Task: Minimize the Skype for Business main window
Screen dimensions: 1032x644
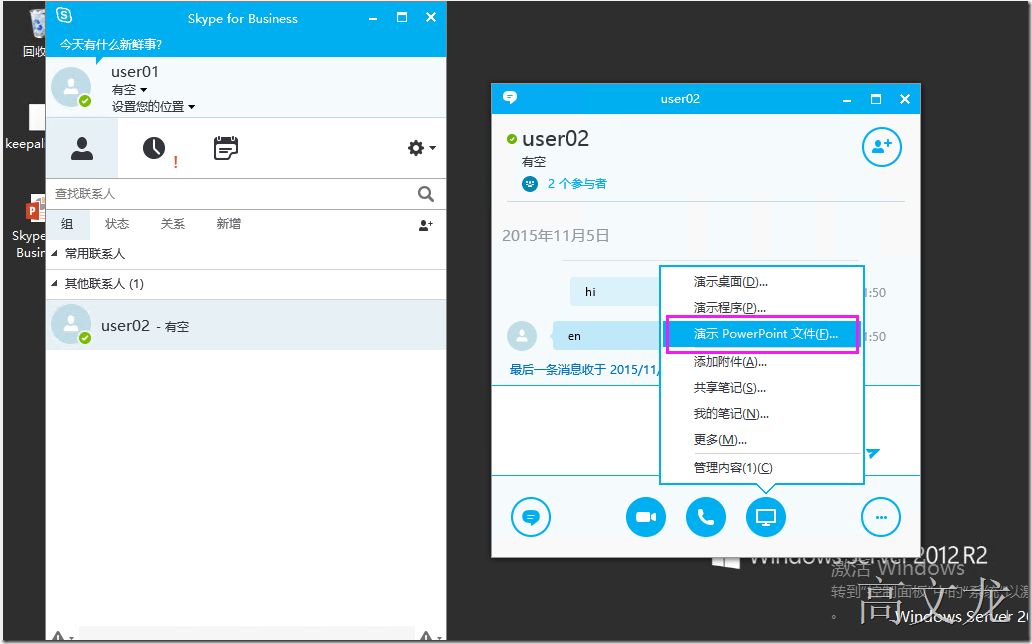Action: (373, 18)
